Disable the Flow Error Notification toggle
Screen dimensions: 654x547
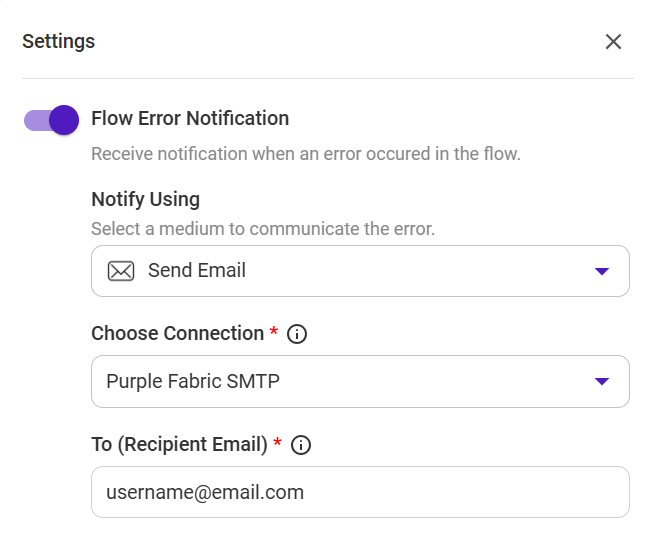(x=51, y=120)
